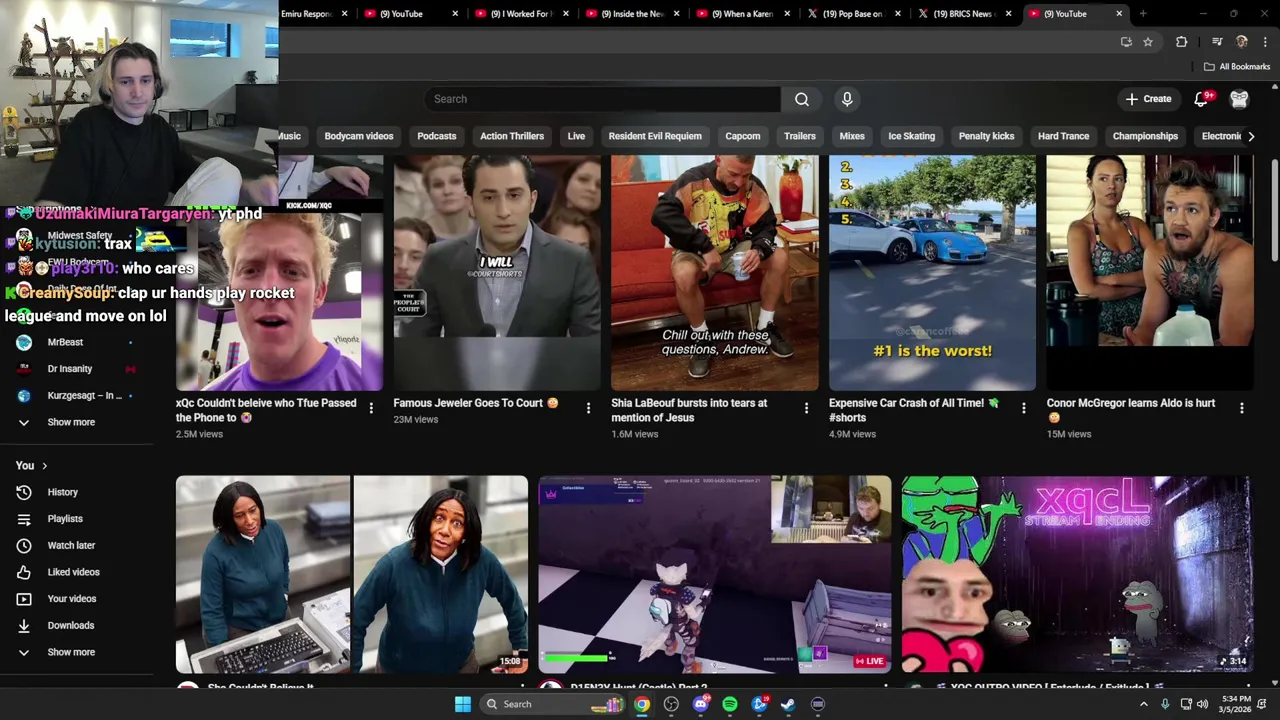
Task: Click the taskbar volume icon
Action: 1202,704
